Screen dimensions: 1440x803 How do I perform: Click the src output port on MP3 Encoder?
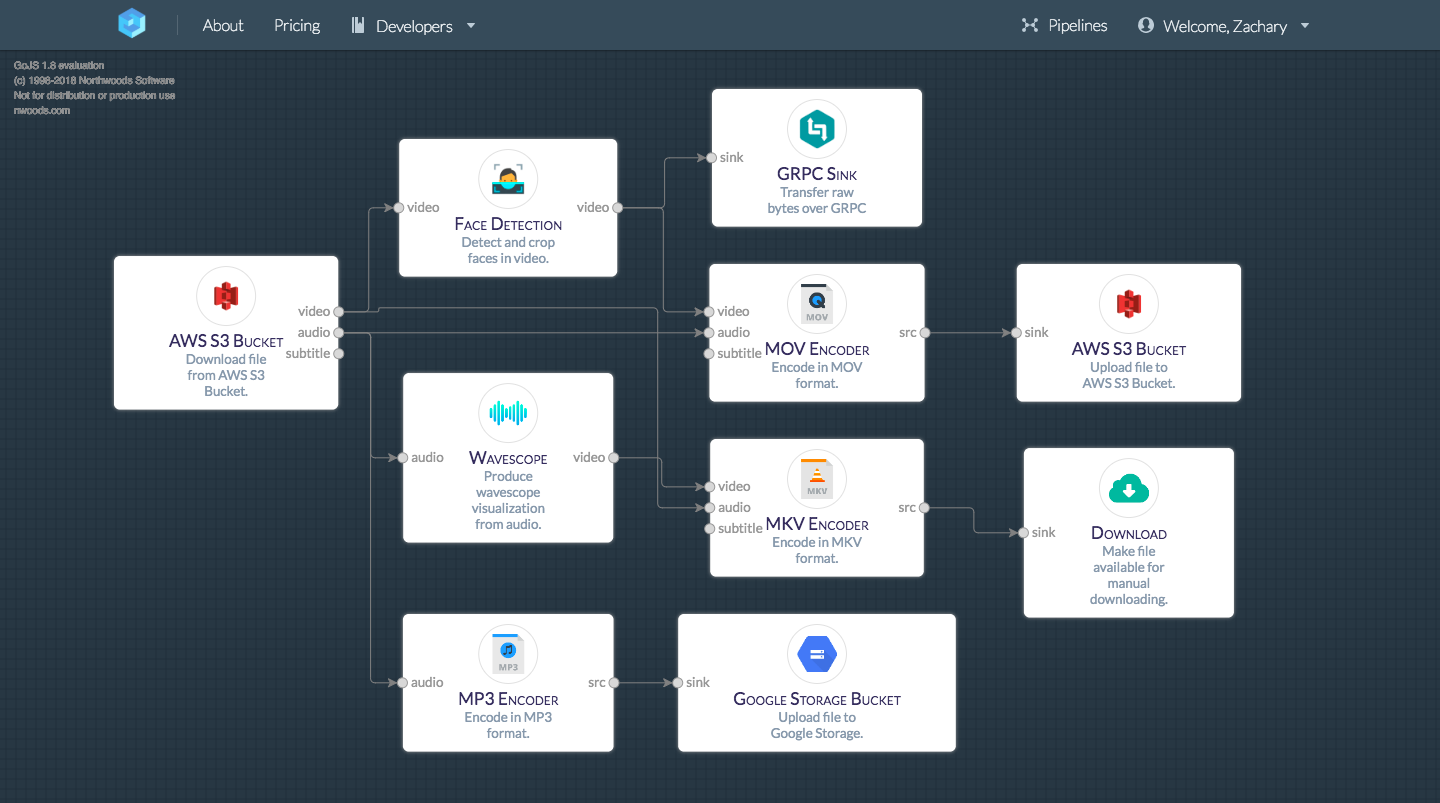614,682
